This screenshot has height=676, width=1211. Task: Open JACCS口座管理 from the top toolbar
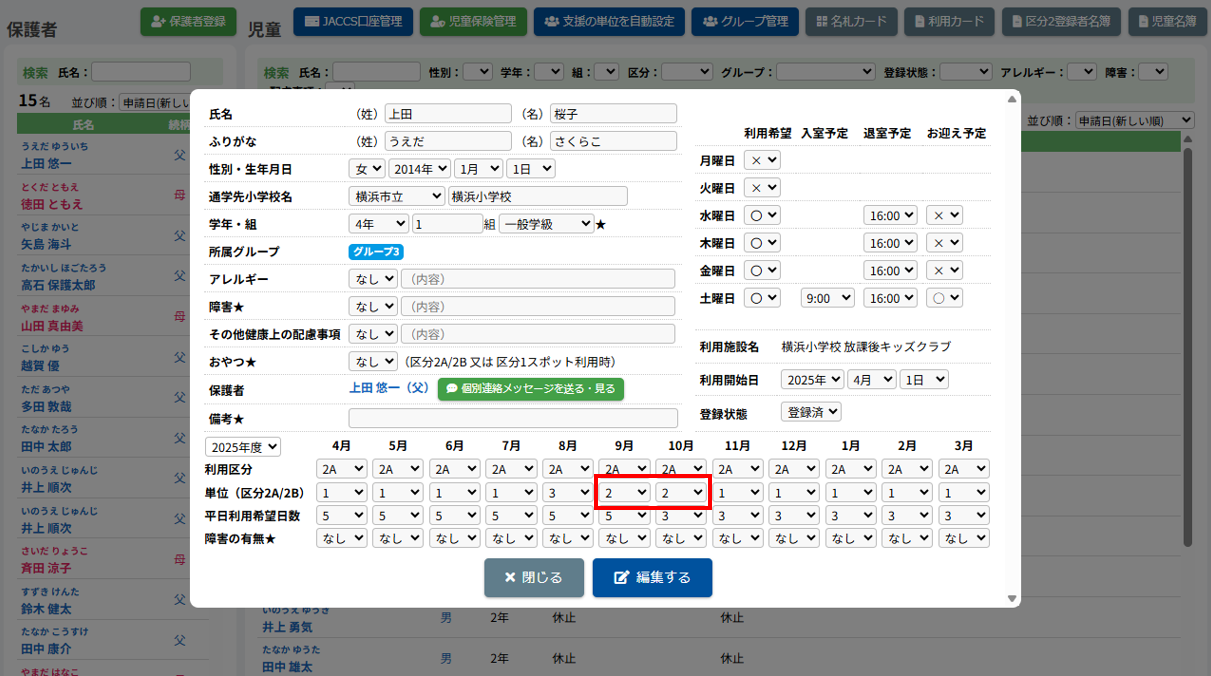[x=353, y=21]
